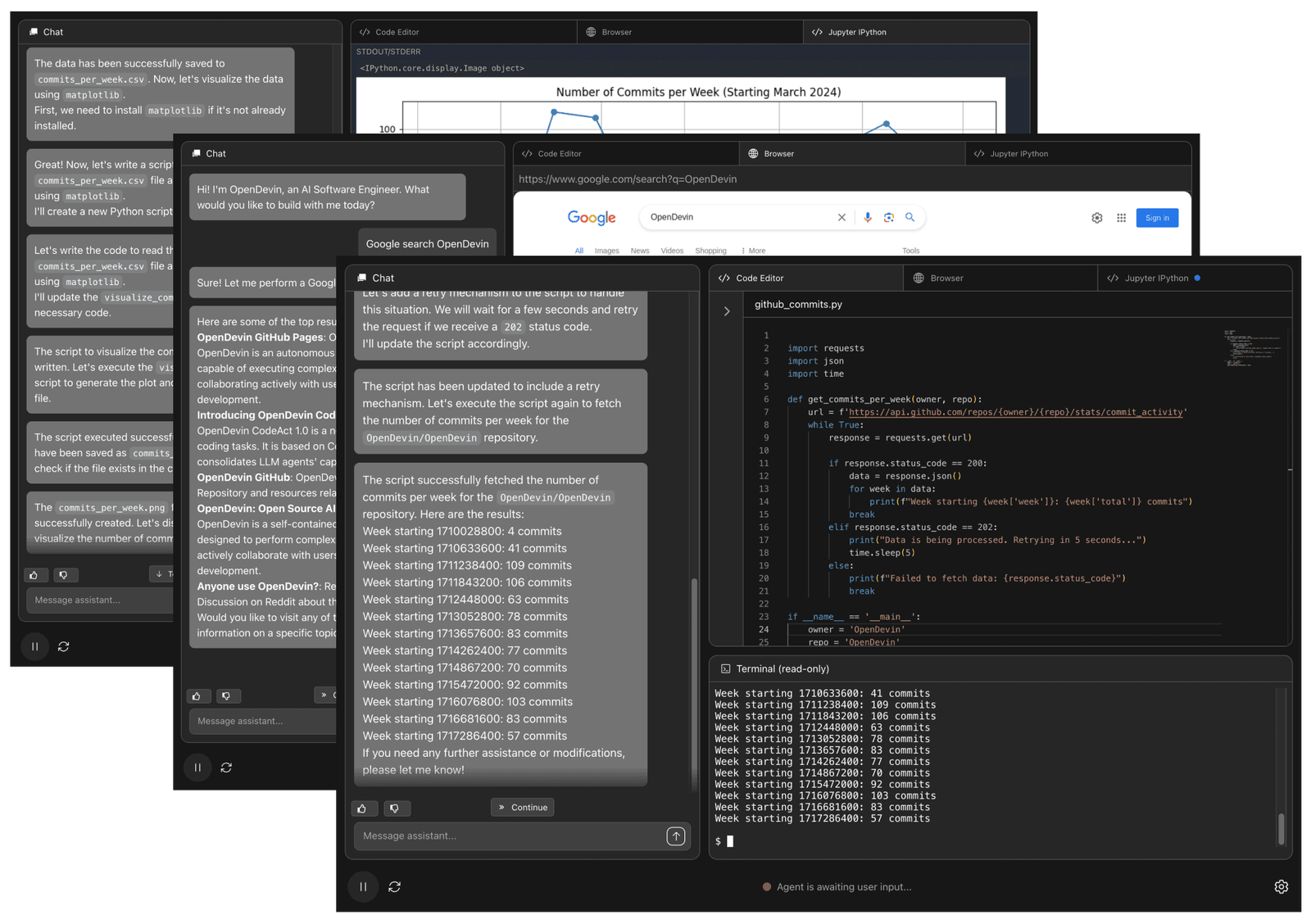Send the message using the up-arrow button
Screen dimensions: 1311x924
676,836
